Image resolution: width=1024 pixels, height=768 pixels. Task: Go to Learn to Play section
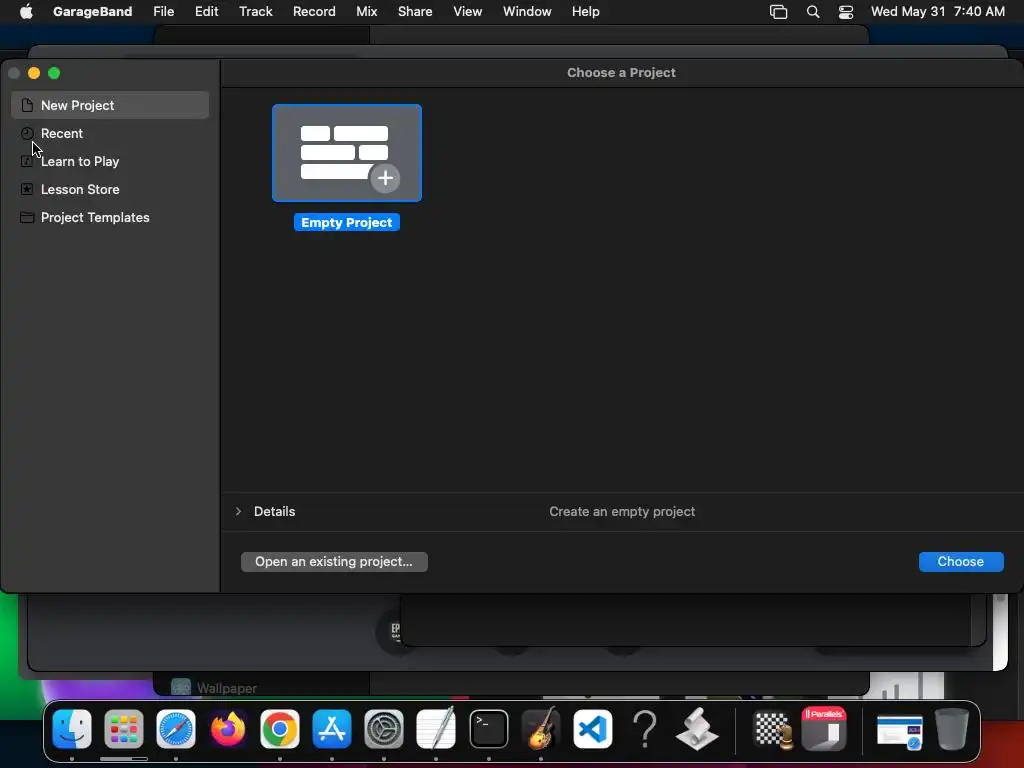tap(110, 161)
